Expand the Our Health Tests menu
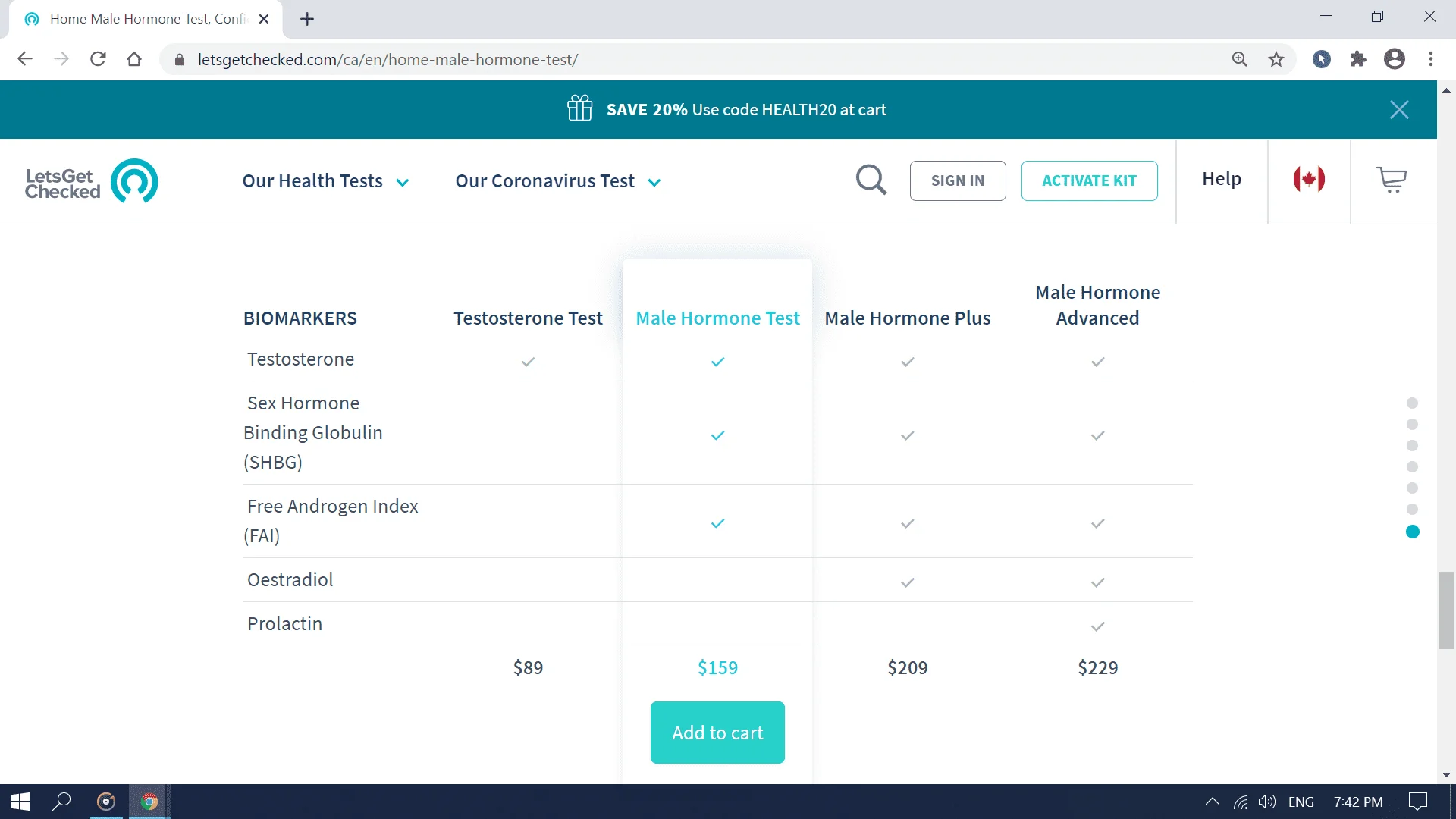Image resolution: width=1456 pixels, height=819 pixels. coord(326,181)
